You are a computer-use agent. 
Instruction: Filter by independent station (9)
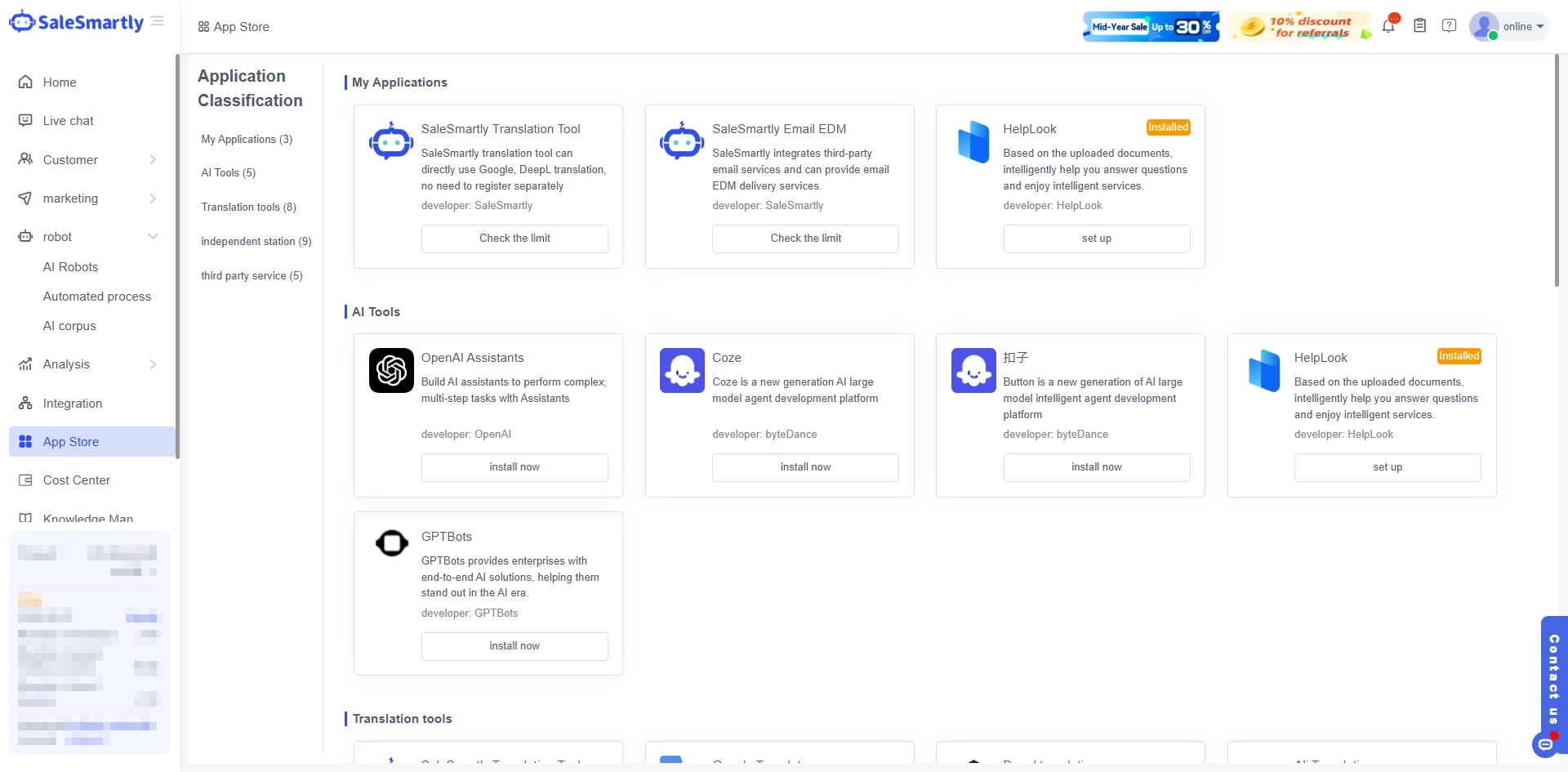256,242
